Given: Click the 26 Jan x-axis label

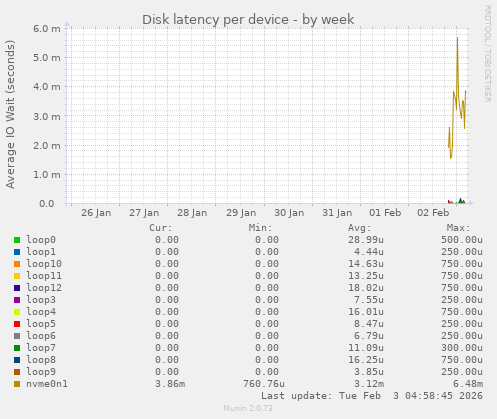Looking at the screenshot, I should pyautogui.click(x=96, y=213).
